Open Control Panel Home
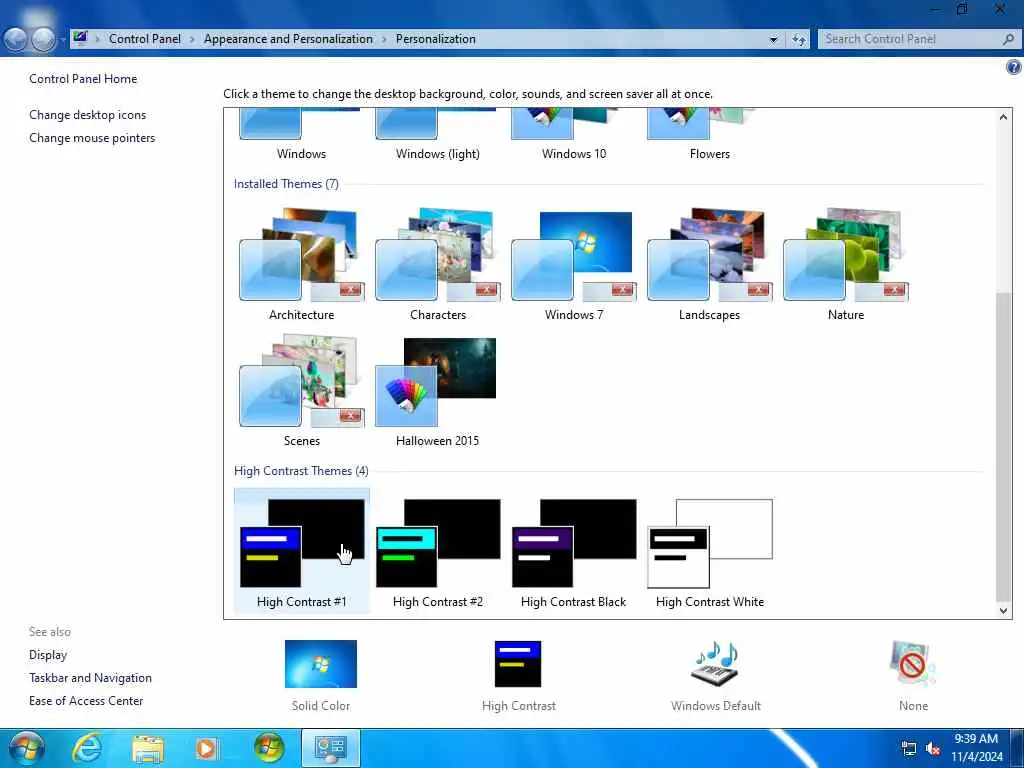 [x=83, y=79]
